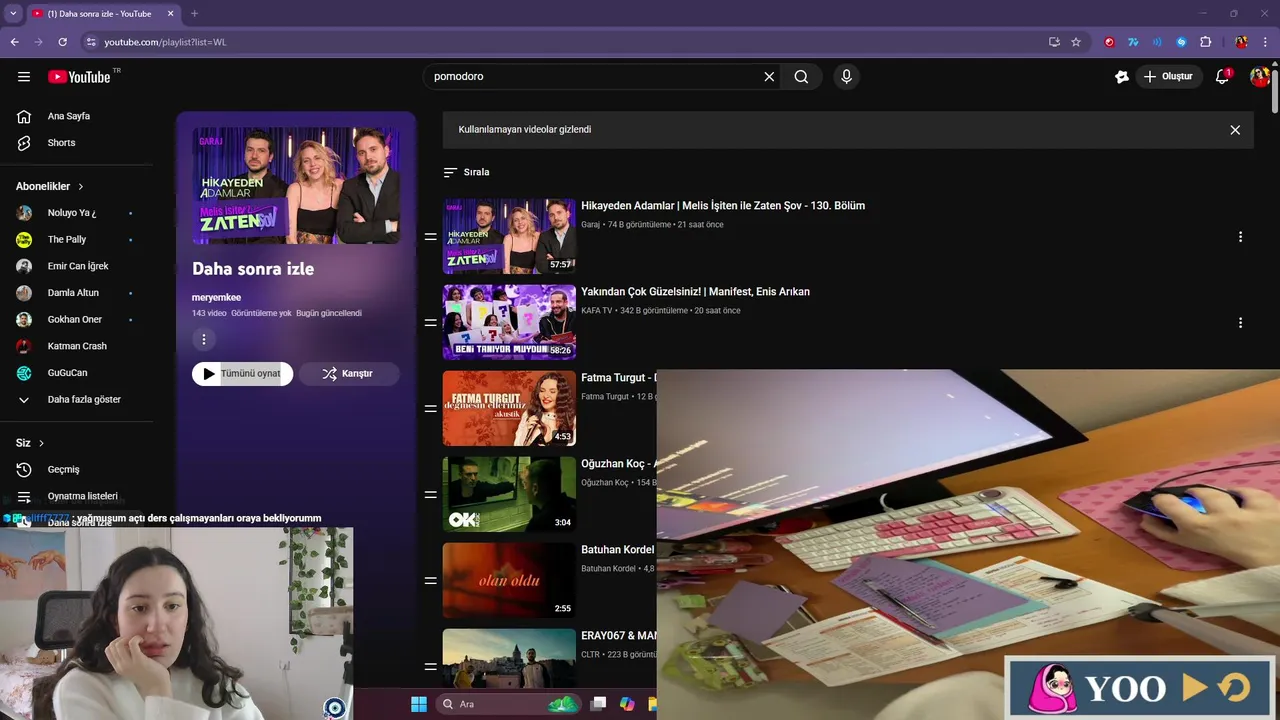Open the browser extensions puzzle menu
1280x720 pixels.
(1205, 42)
